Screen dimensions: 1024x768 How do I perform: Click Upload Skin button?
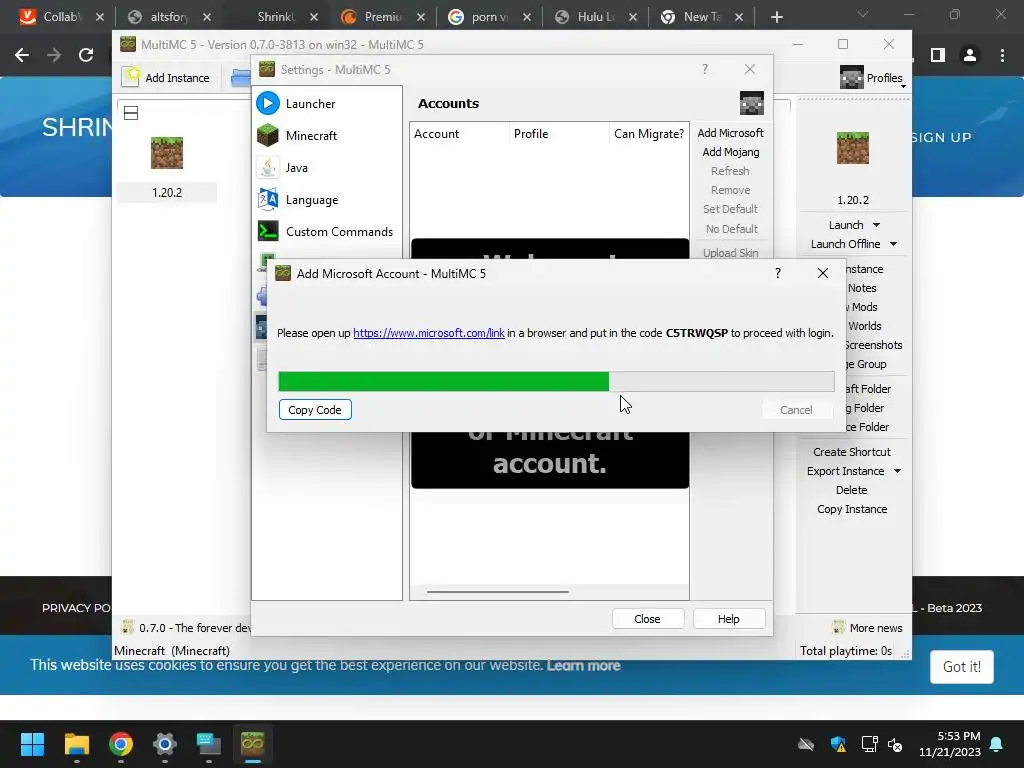coord(730,253)
